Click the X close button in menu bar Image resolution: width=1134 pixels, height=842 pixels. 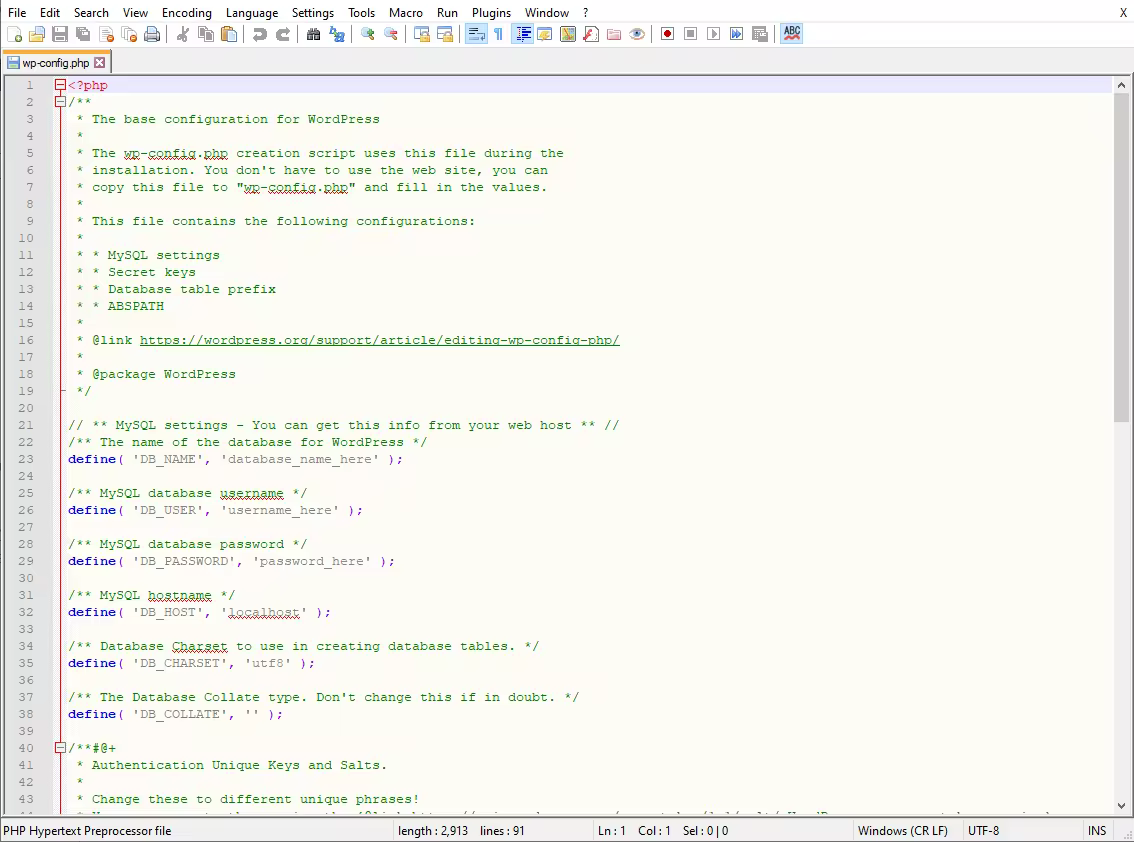click(1123, 12)
